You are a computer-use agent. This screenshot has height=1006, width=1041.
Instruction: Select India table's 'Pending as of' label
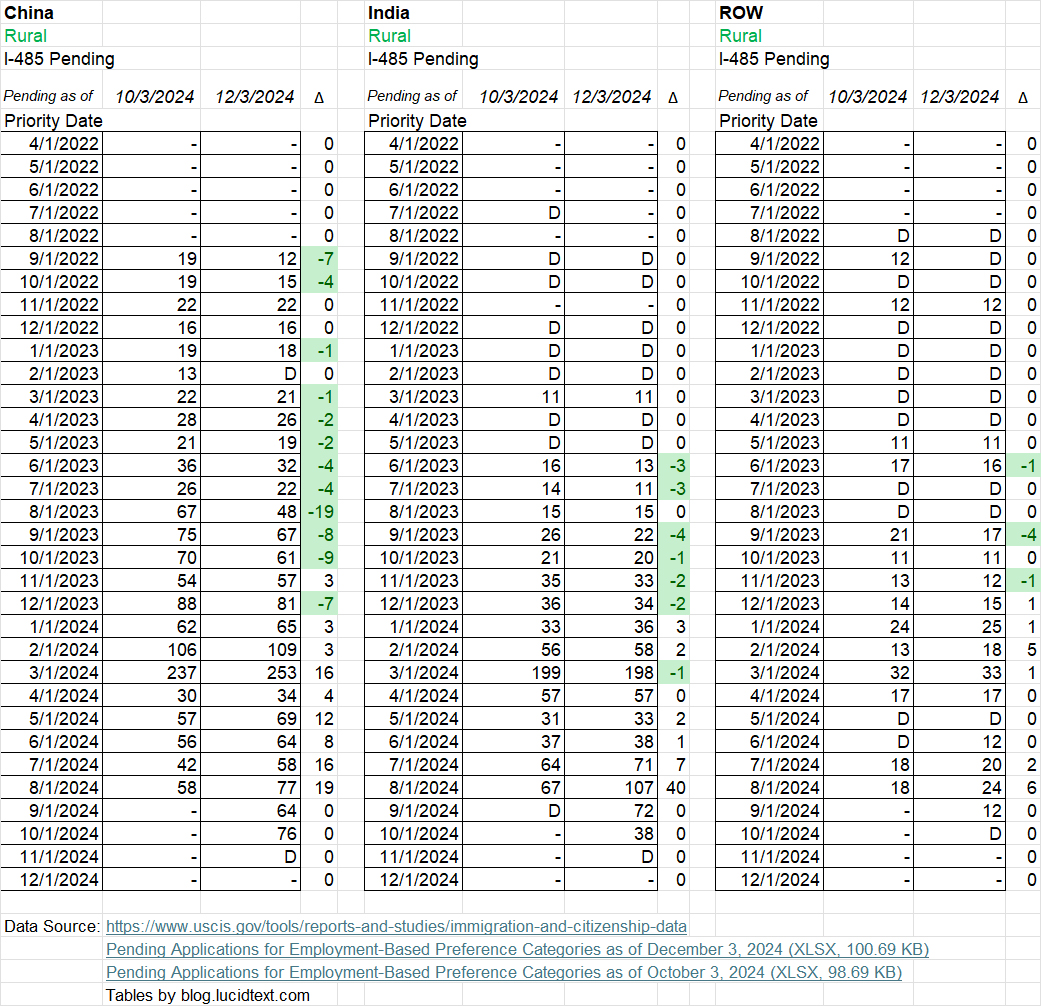(412, 97)
